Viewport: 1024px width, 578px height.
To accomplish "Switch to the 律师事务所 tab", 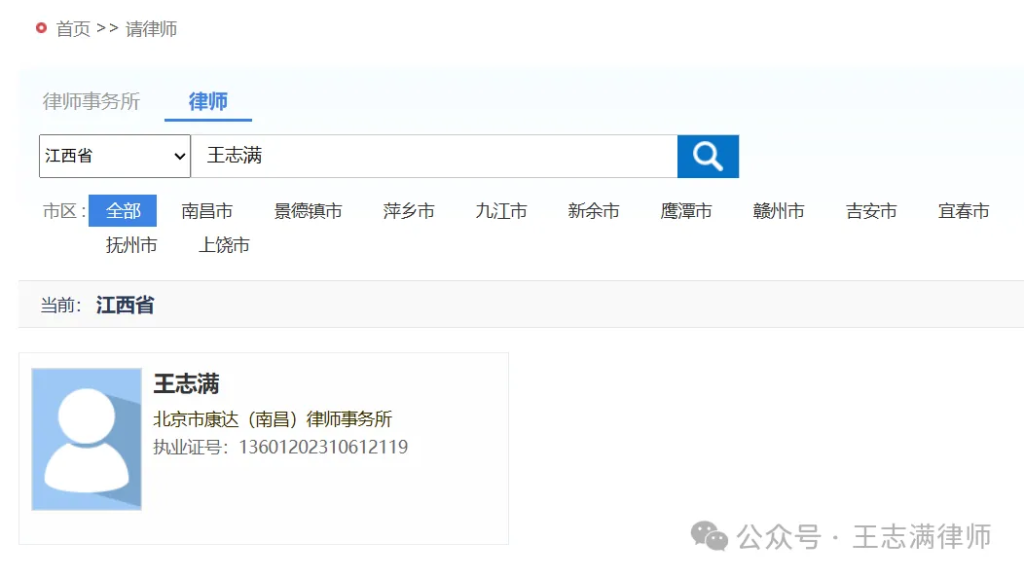I will (x=91, y=101).
